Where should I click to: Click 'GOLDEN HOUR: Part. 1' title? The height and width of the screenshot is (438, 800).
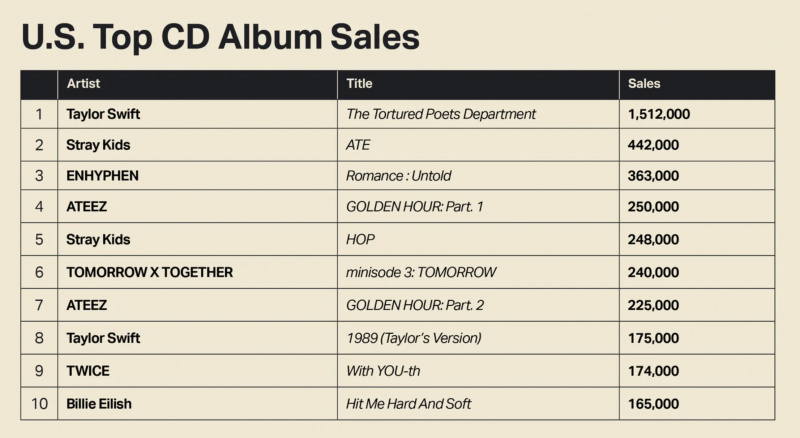coord(414,207)
